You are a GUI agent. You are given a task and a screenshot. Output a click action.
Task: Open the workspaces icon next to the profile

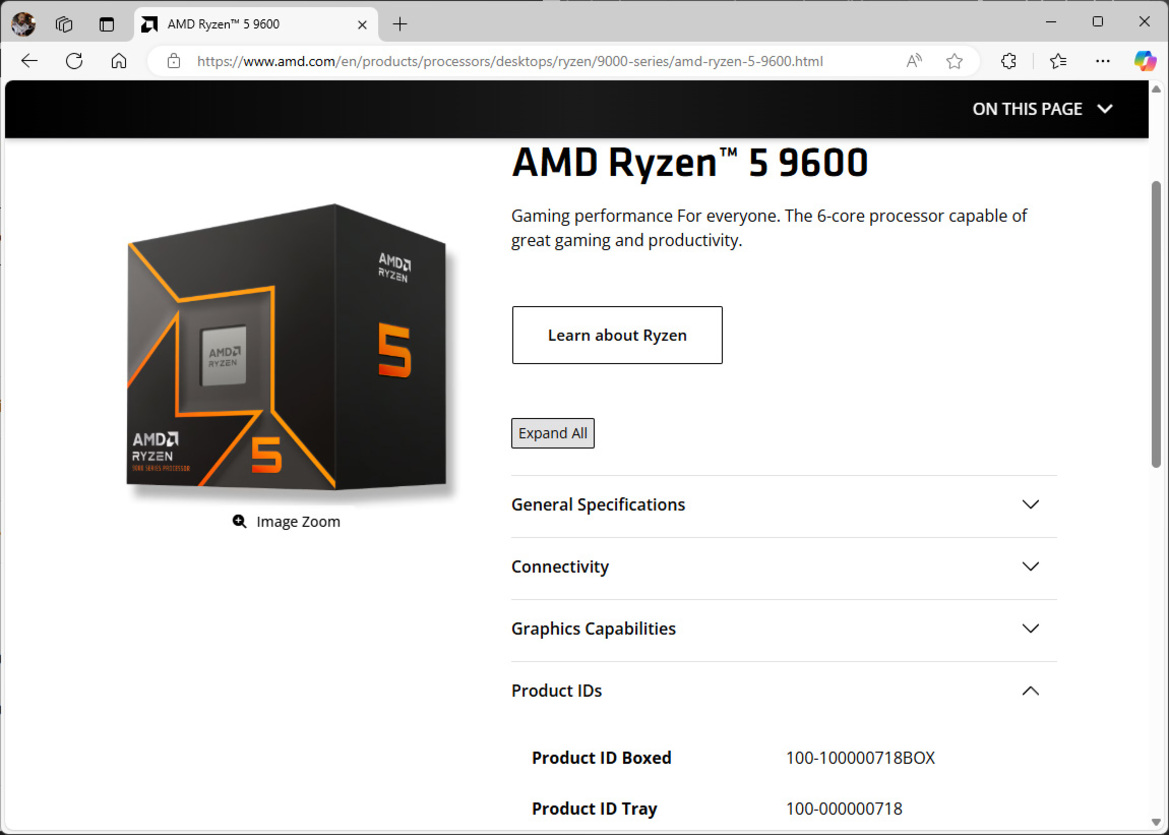(63, 23)
